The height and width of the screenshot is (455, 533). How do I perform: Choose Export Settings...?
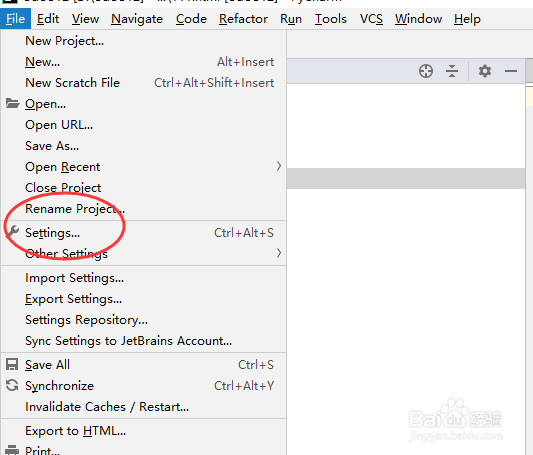143,299
